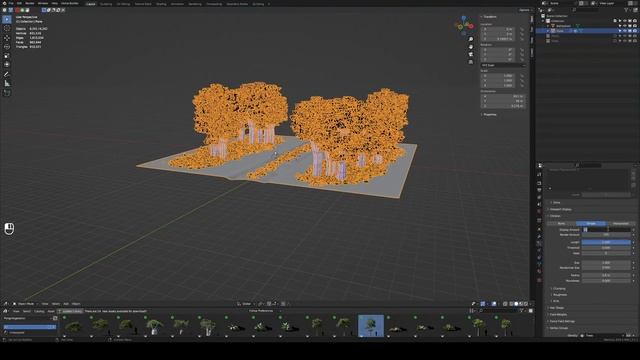Open the rotation mode XYZ Euler dropdown
The height and width of the screenshot is (360, 640).
(x=503, y=65)
